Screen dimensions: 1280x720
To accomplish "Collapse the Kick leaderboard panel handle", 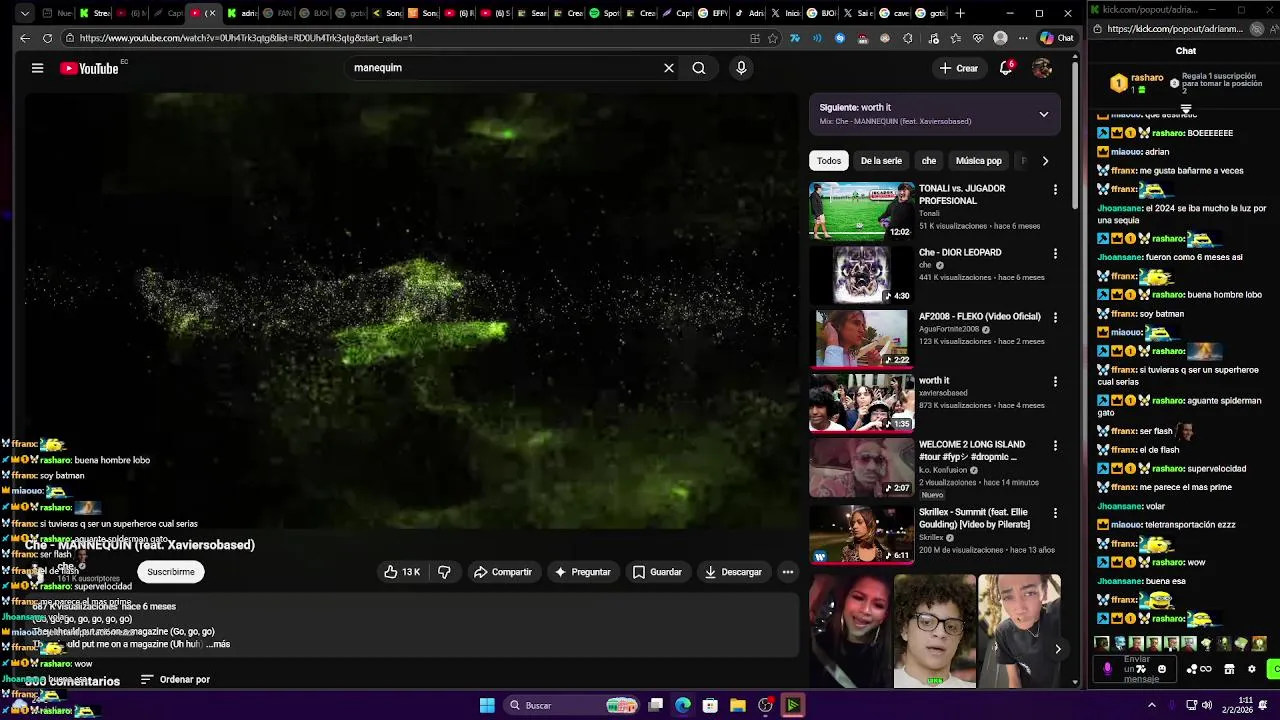I will [1186, 109].
